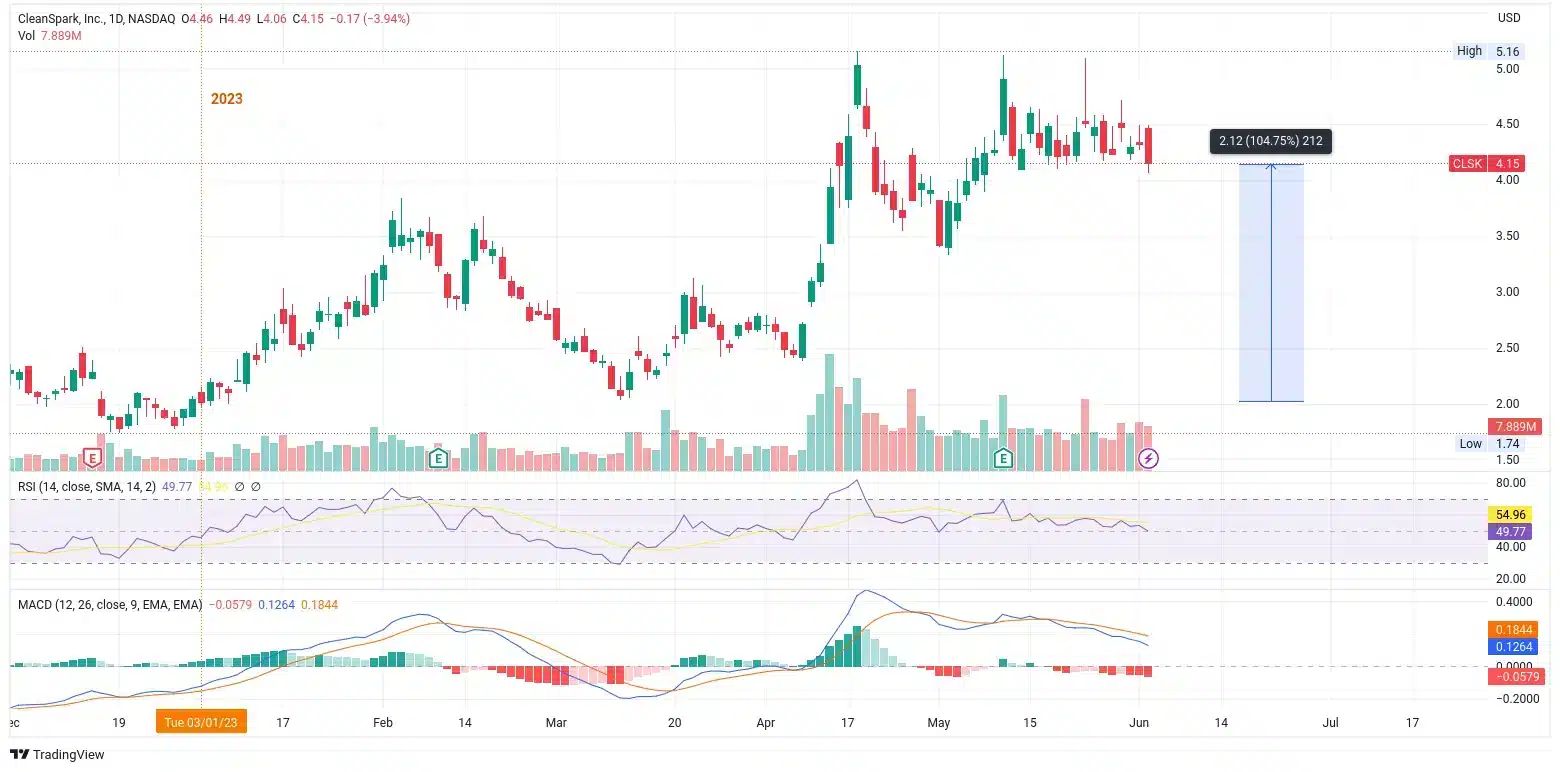This screenshot has width=1560, height=772.
Task: Click the Jun label on time axis
Action: pyautogui.click(x=1138, y=722)
